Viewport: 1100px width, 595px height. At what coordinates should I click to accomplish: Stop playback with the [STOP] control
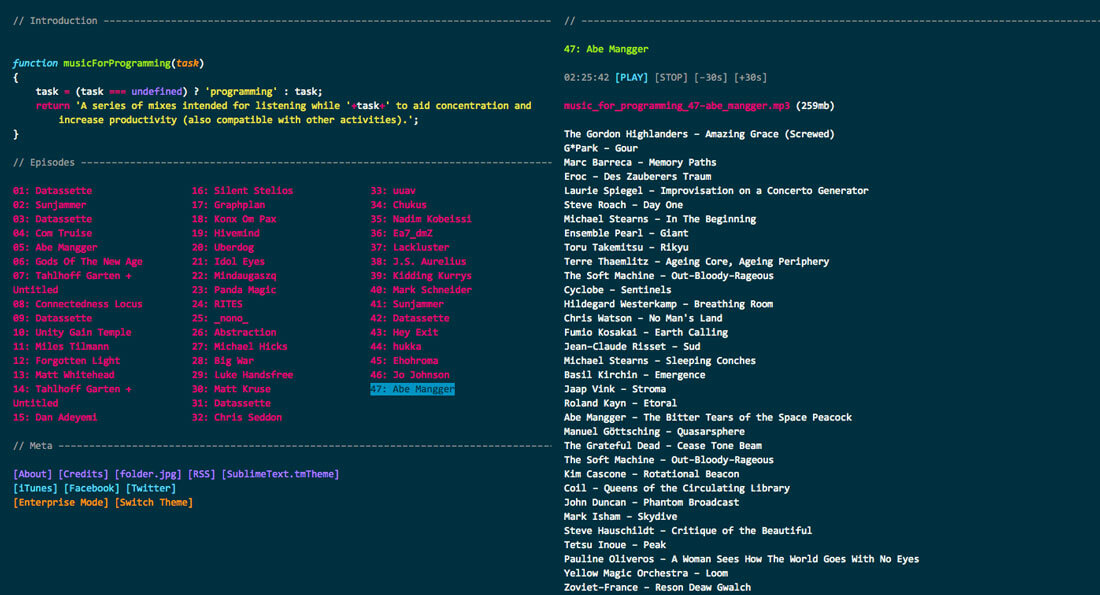[671, 77]
